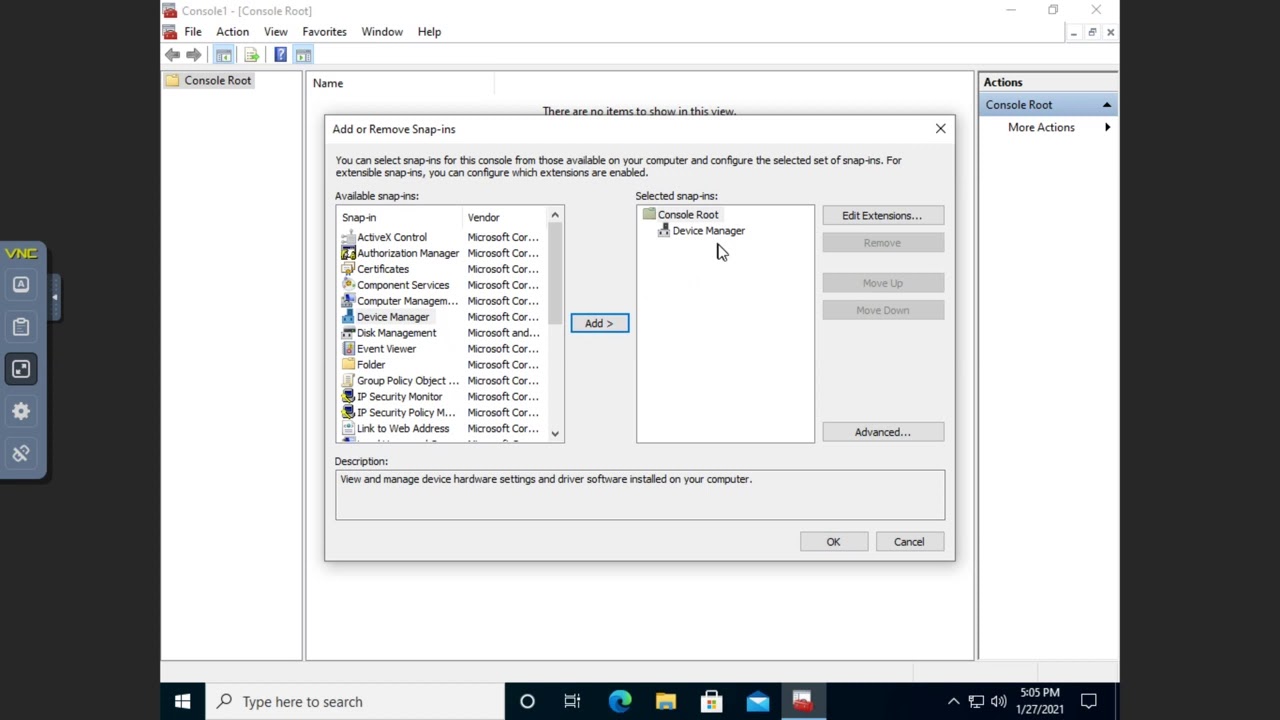Click the snap-in list scroll up arrow

click(555, 216)
